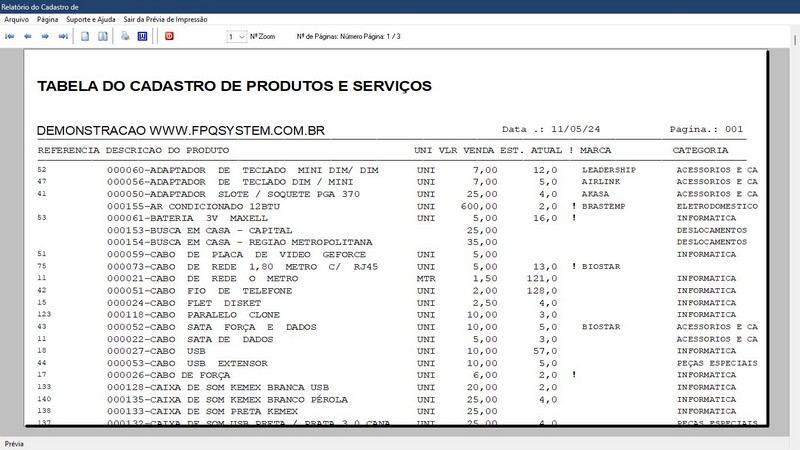Open the Página menu
This screenshot has width=800, height=450.
[x=47, y=19]
